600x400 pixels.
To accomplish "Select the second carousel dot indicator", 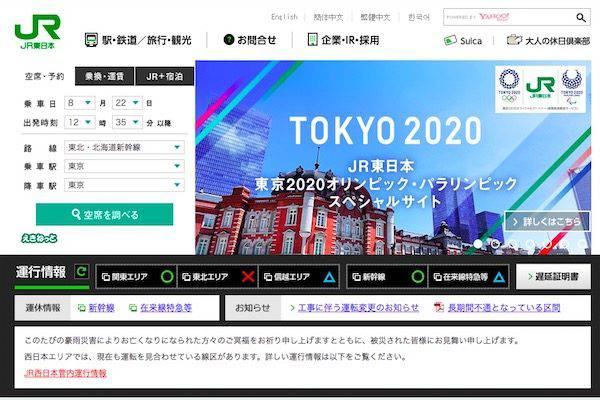I will (x=495, y=243).
